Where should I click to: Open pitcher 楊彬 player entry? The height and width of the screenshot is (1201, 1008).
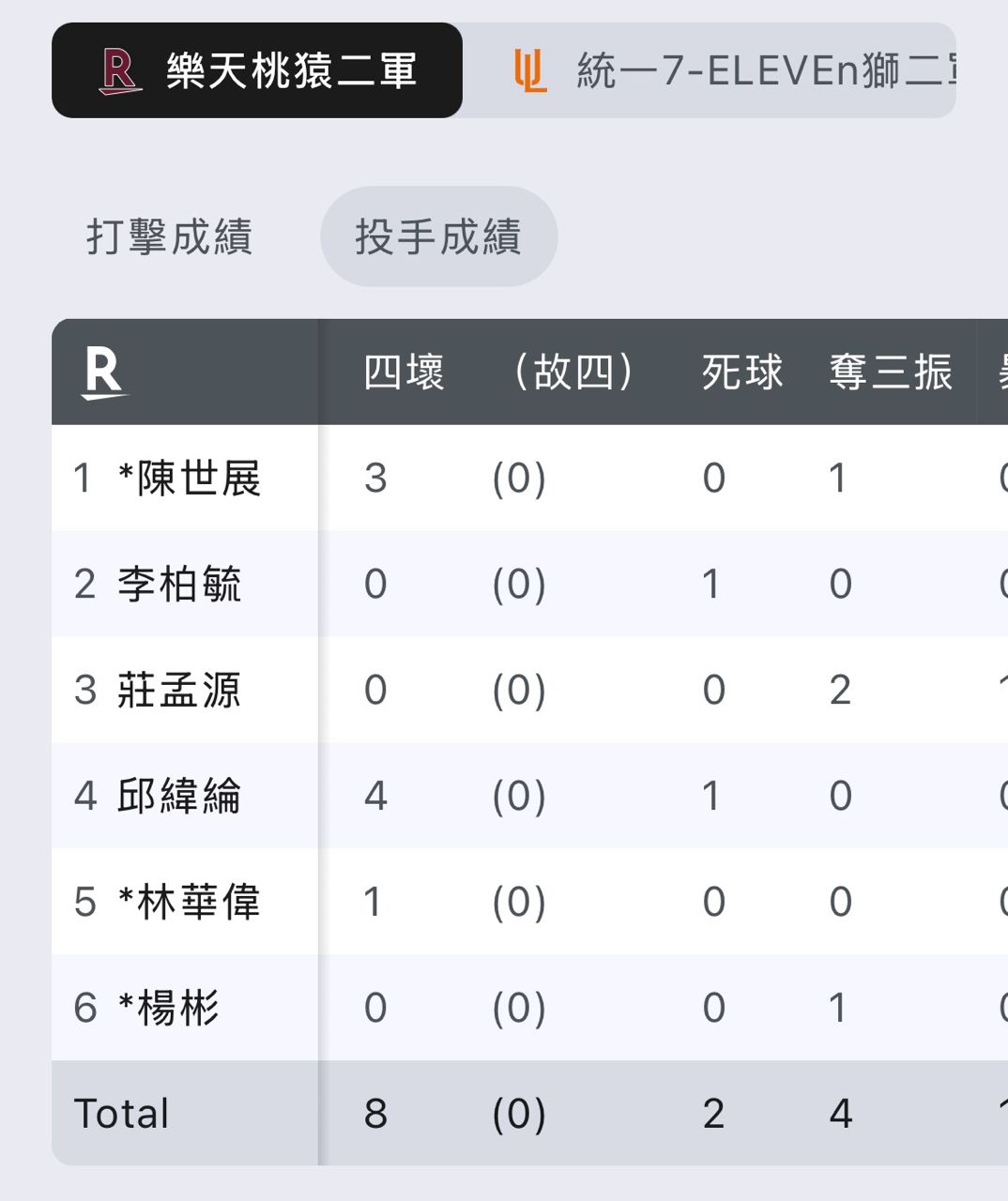[x=169, y=1009]
